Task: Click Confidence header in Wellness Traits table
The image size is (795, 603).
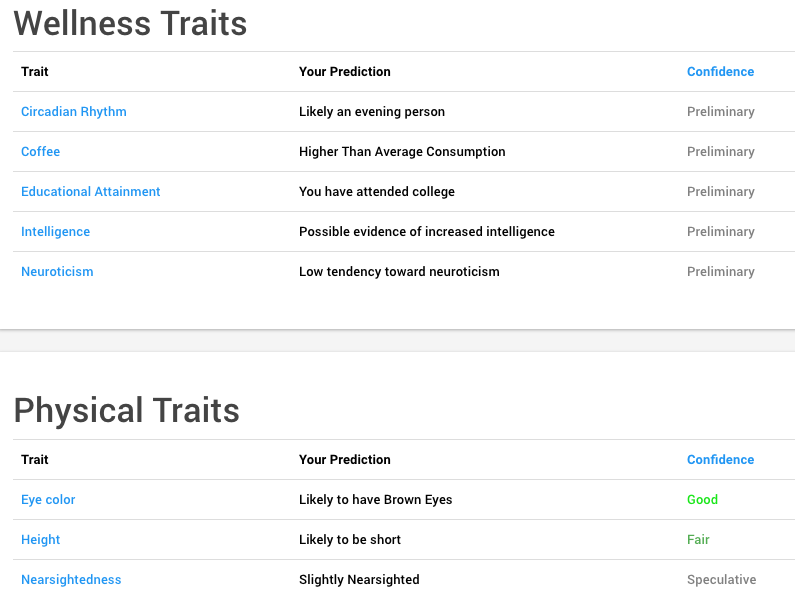Action: coord(720,72)
